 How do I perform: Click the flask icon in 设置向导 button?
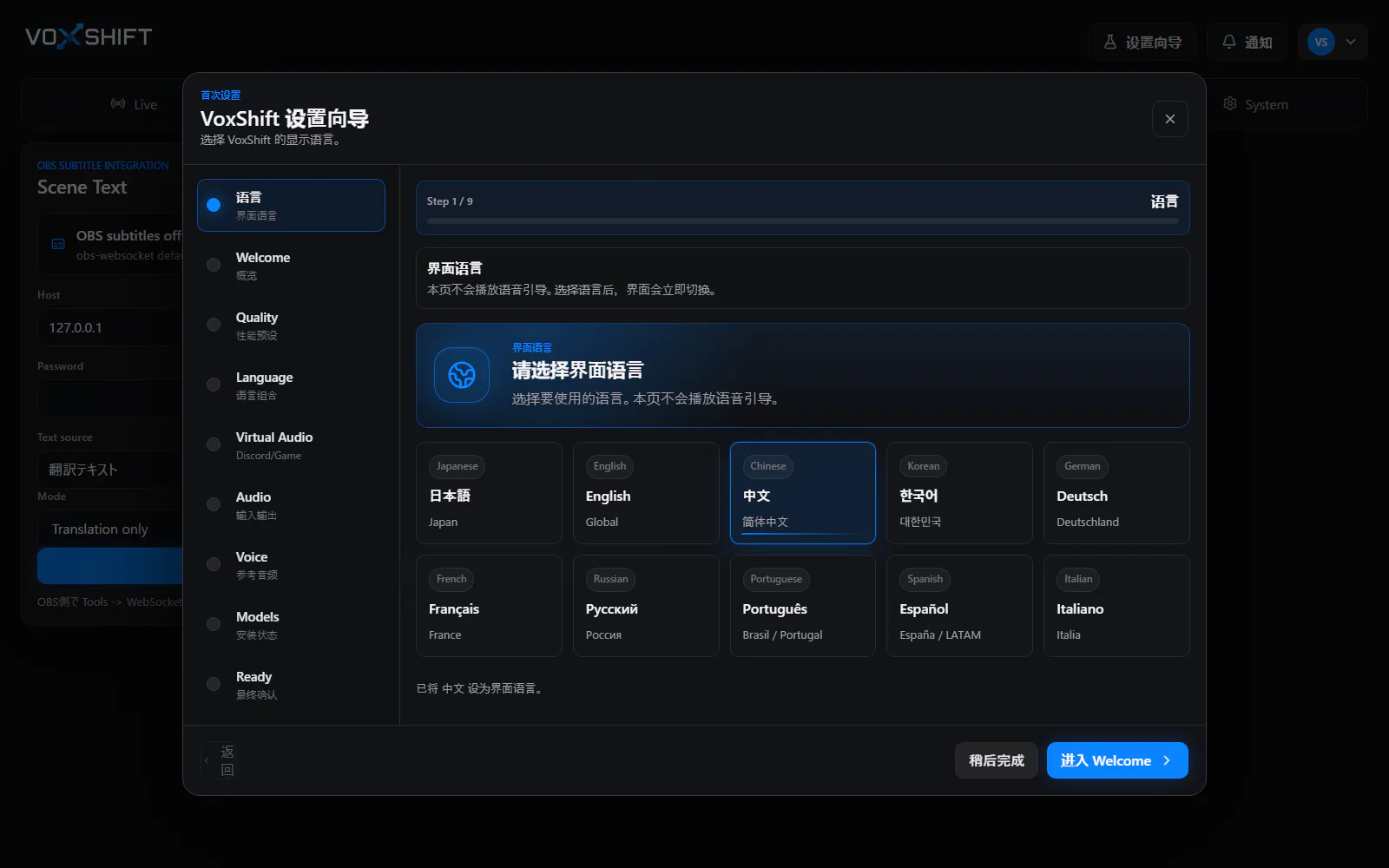click(x=1110, y=42)
